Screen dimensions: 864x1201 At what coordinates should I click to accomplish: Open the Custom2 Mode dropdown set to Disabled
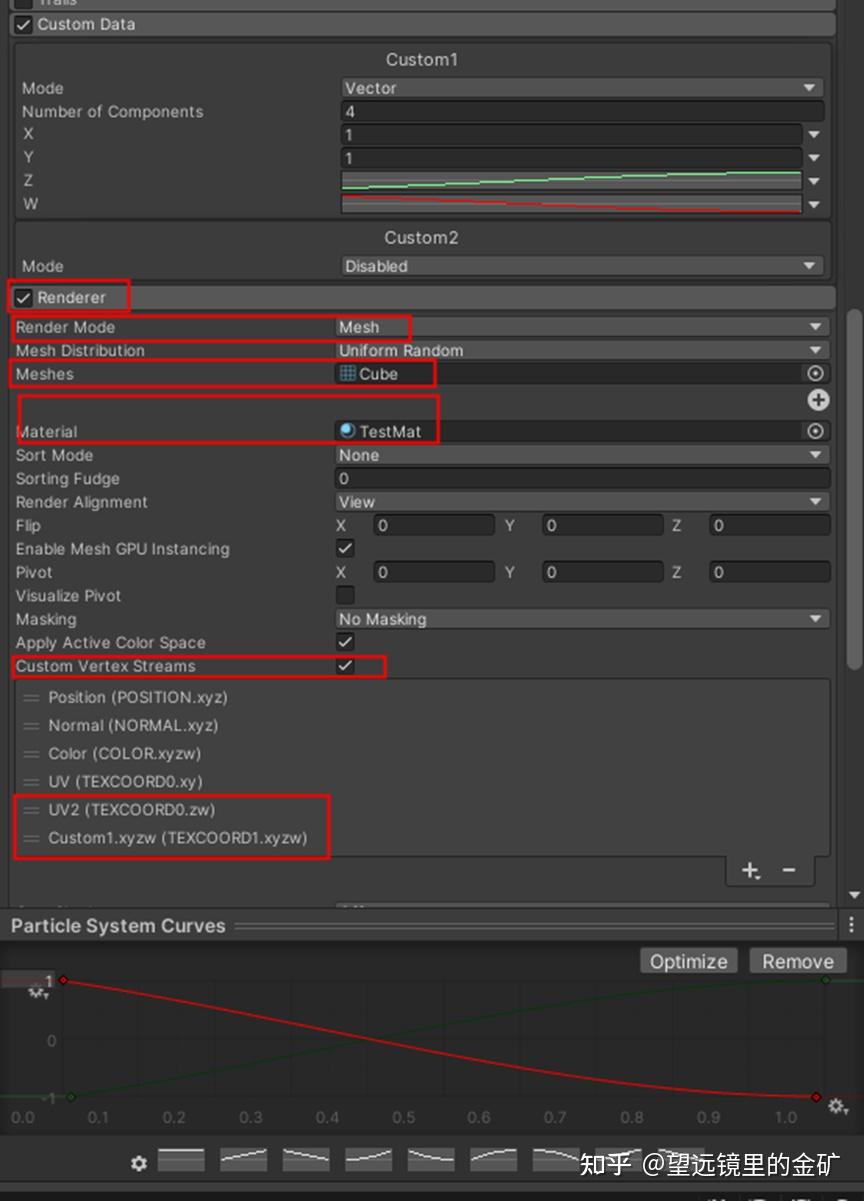point(580,266)
